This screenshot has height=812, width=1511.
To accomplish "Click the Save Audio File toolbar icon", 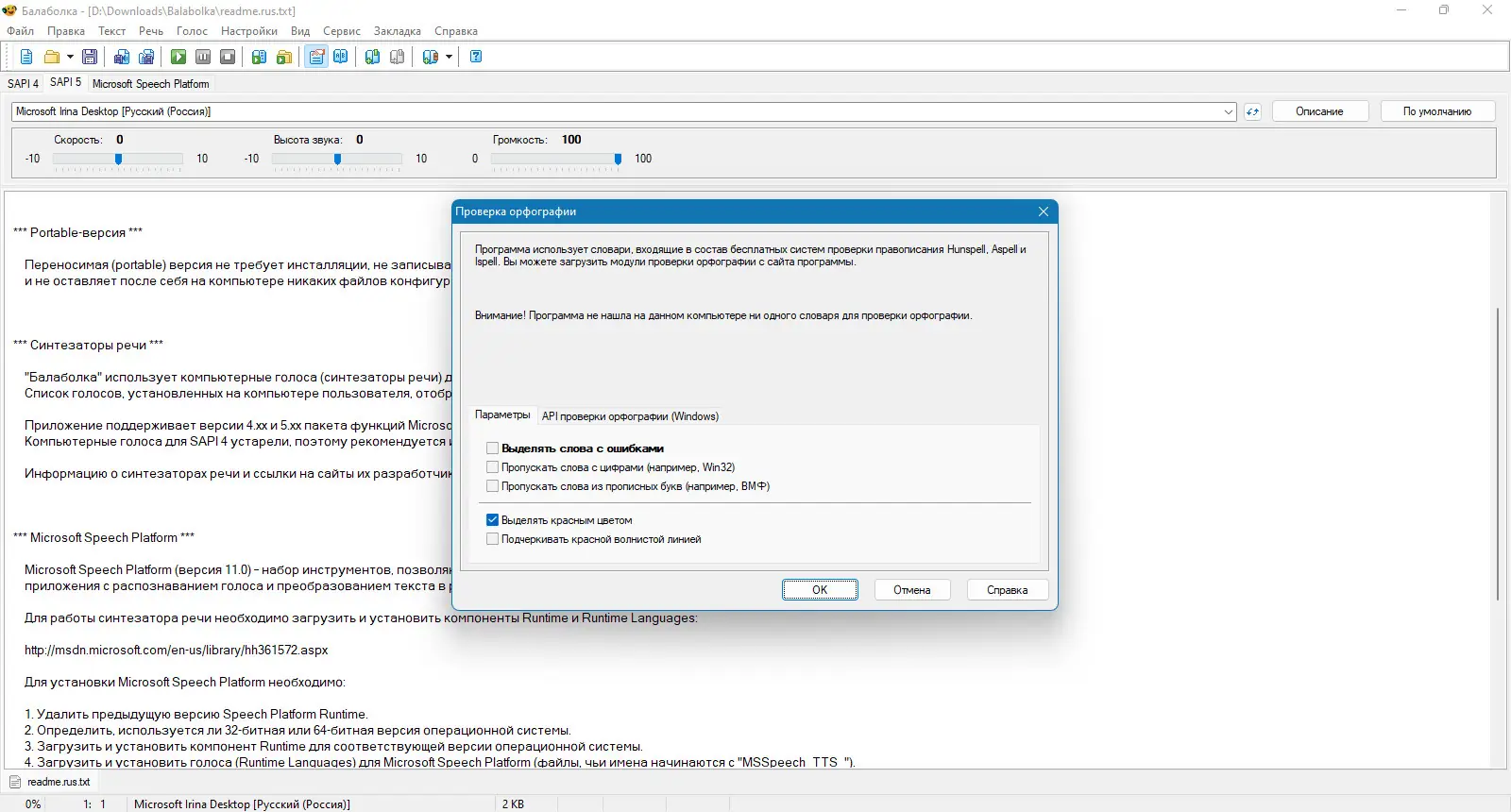I will pos(122,57).
